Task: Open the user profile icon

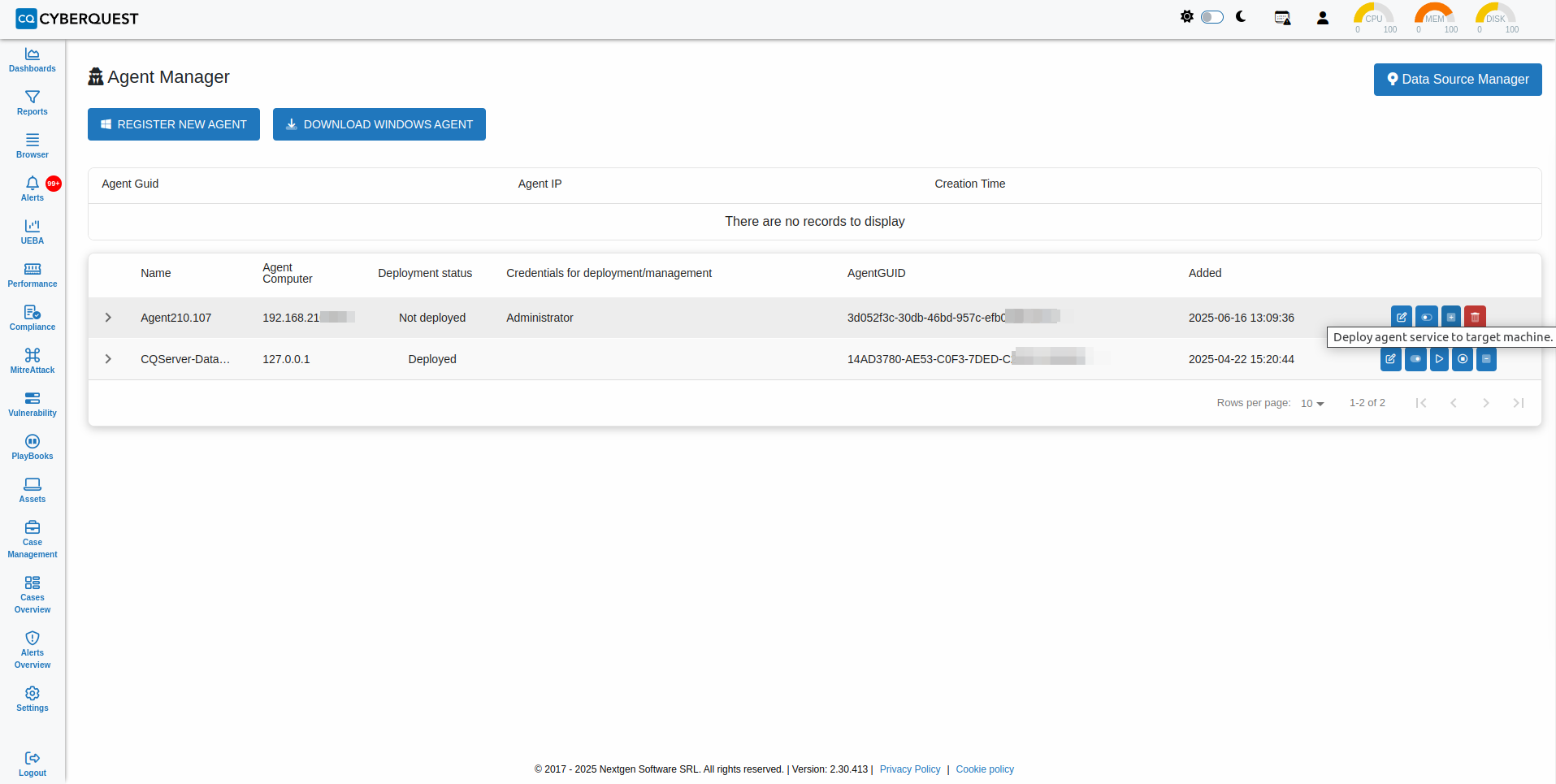Action: pos(1322,18)
